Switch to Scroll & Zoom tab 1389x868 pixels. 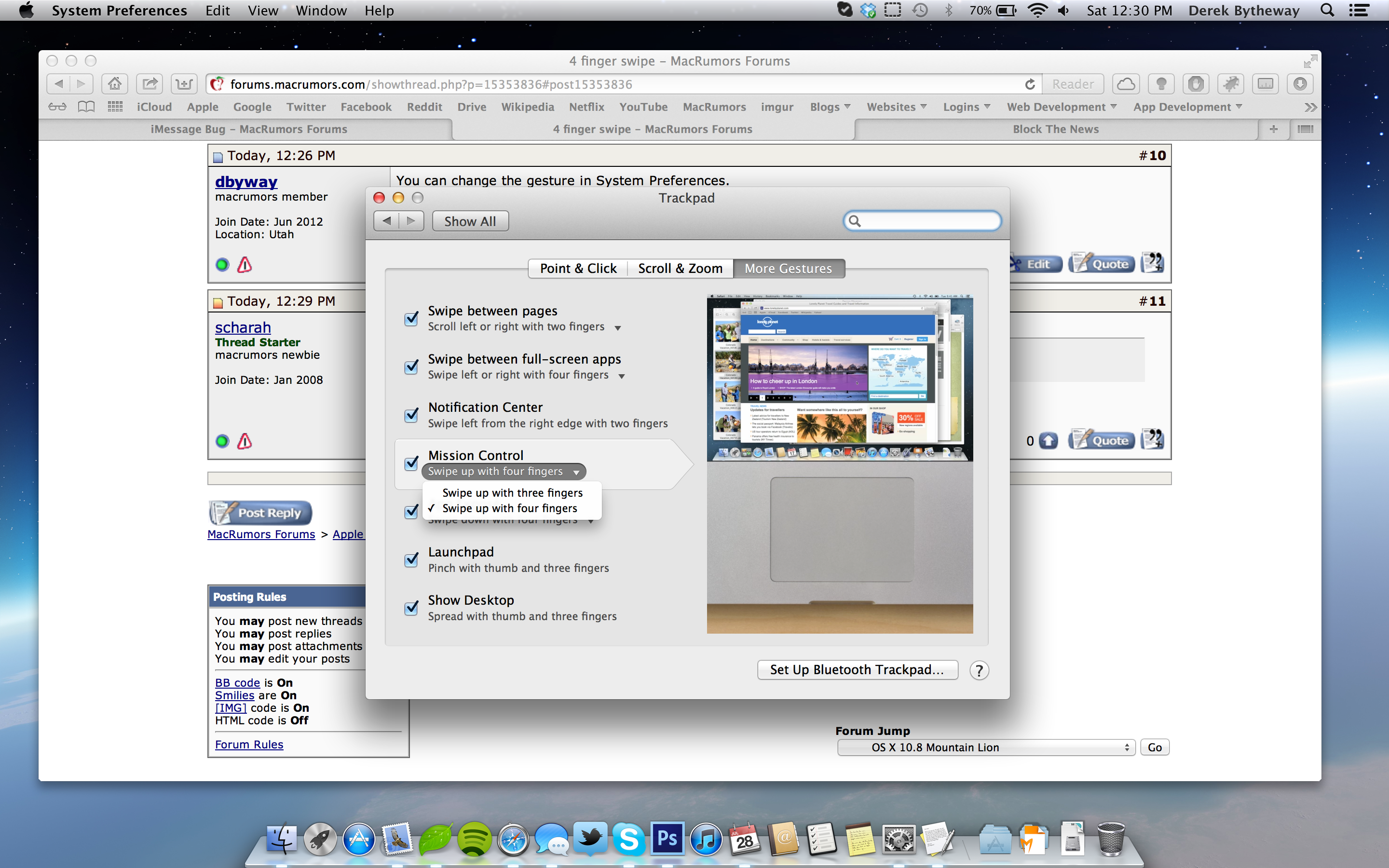[680, 268]
